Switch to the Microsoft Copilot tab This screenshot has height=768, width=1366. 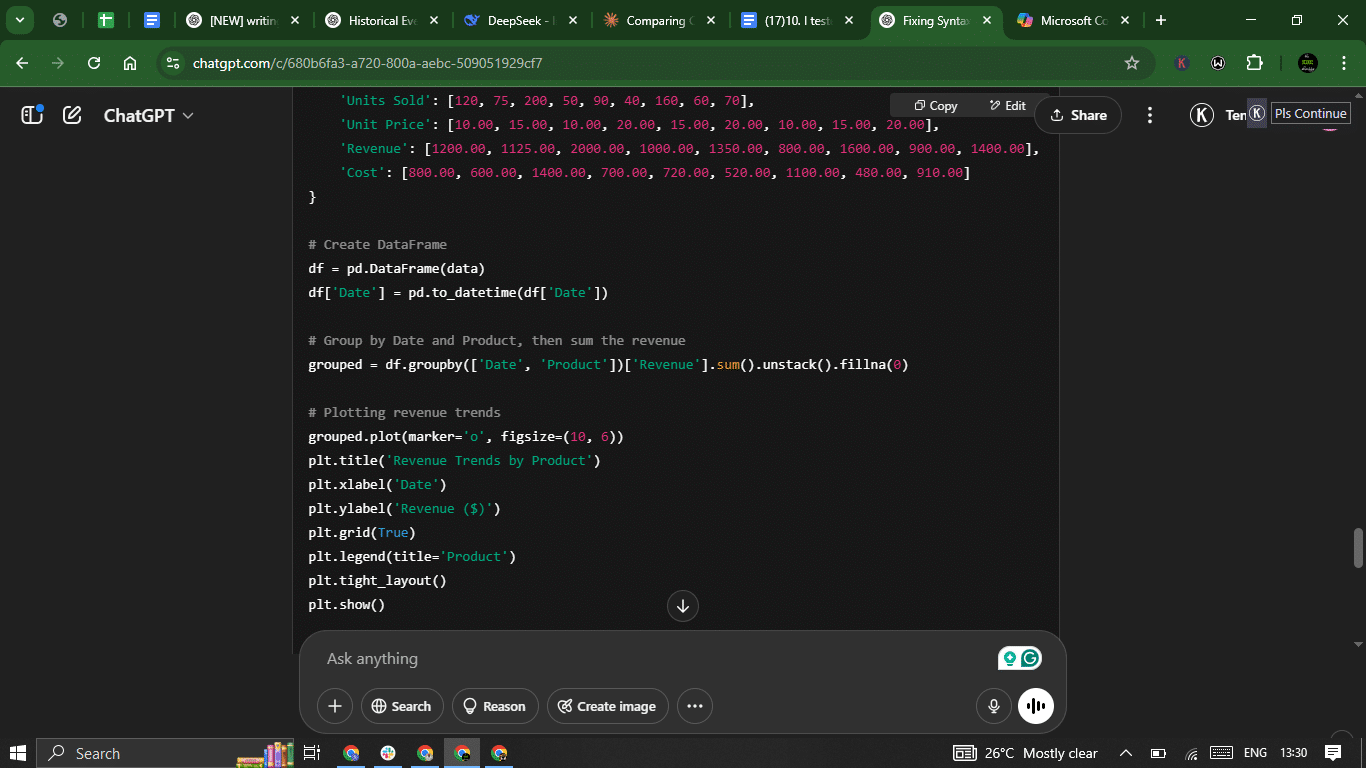[1072, 20]
